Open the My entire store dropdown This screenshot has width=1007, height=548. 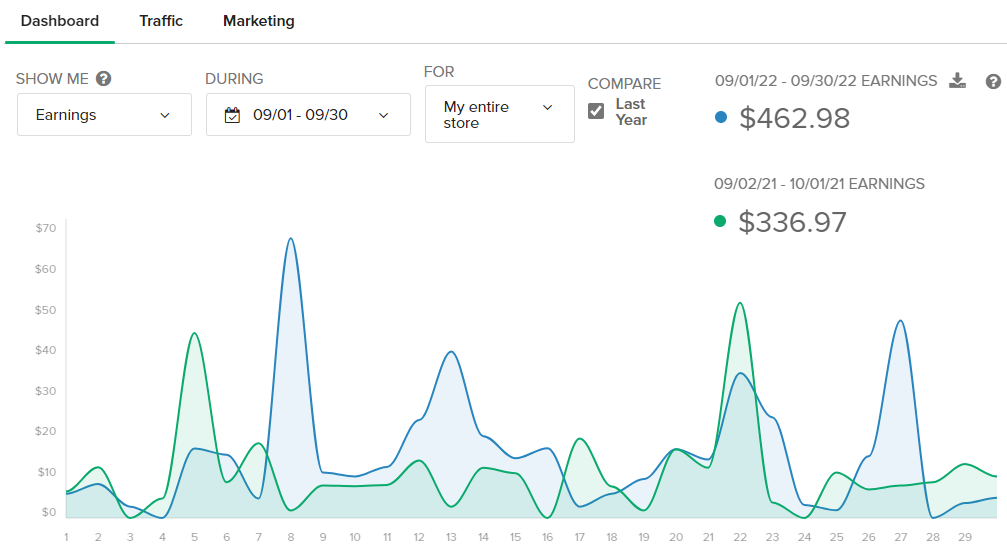pos(499,114)
